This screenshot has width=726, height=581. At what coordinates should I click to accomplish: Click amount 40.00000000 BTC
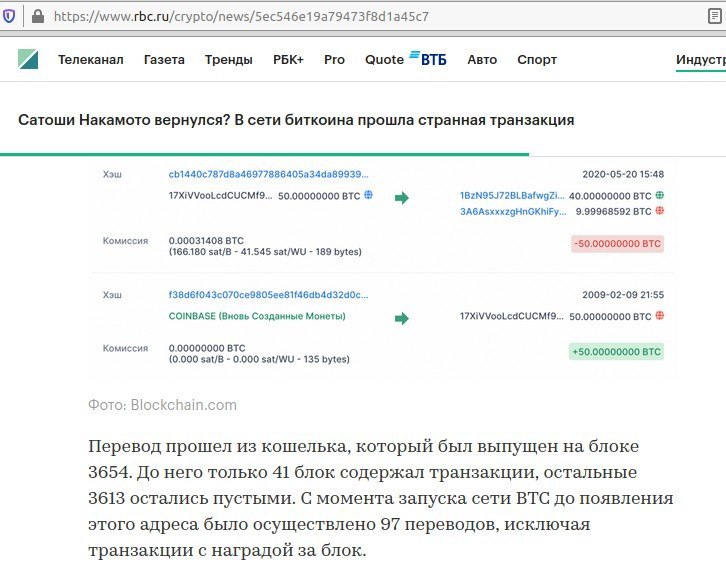coord(610,196)
